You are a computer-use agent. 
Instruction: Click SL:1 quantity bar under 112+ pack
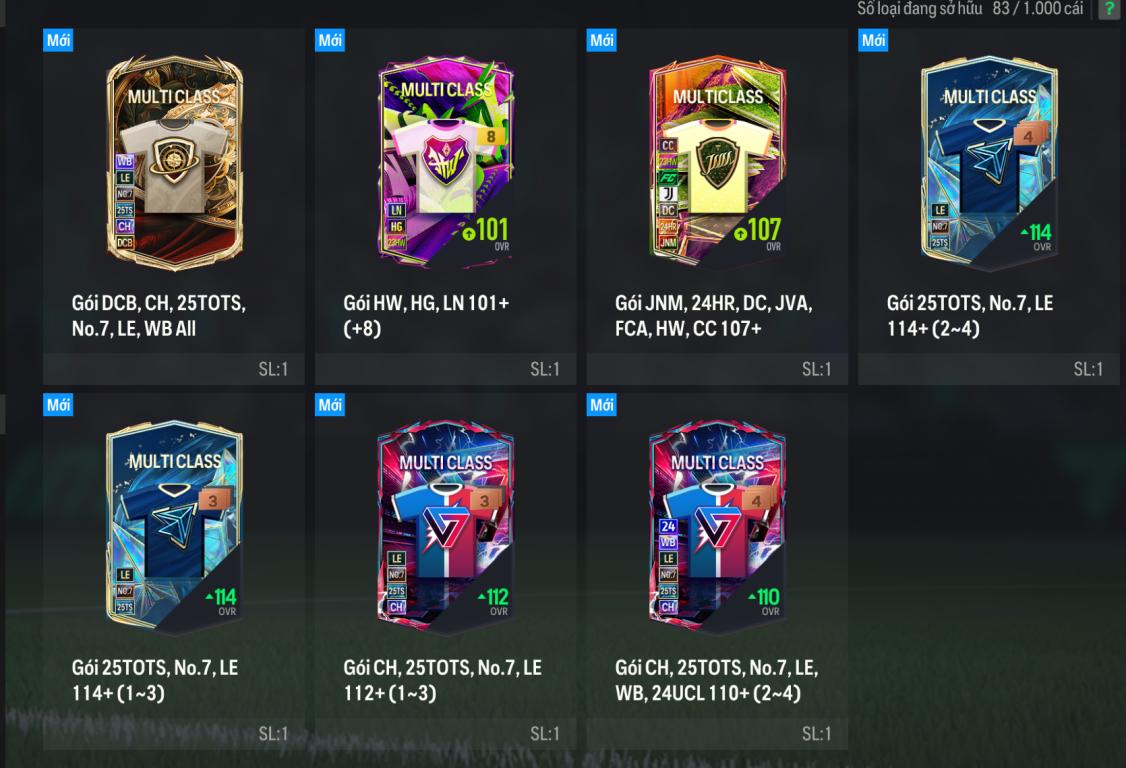pyautogui.click(x=446, y=734)
